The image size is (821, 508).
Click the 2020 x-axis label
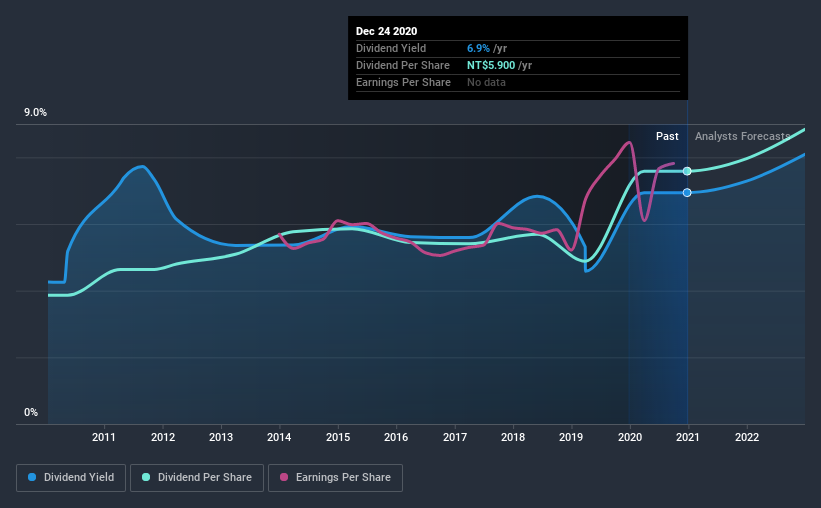[630, 437]
